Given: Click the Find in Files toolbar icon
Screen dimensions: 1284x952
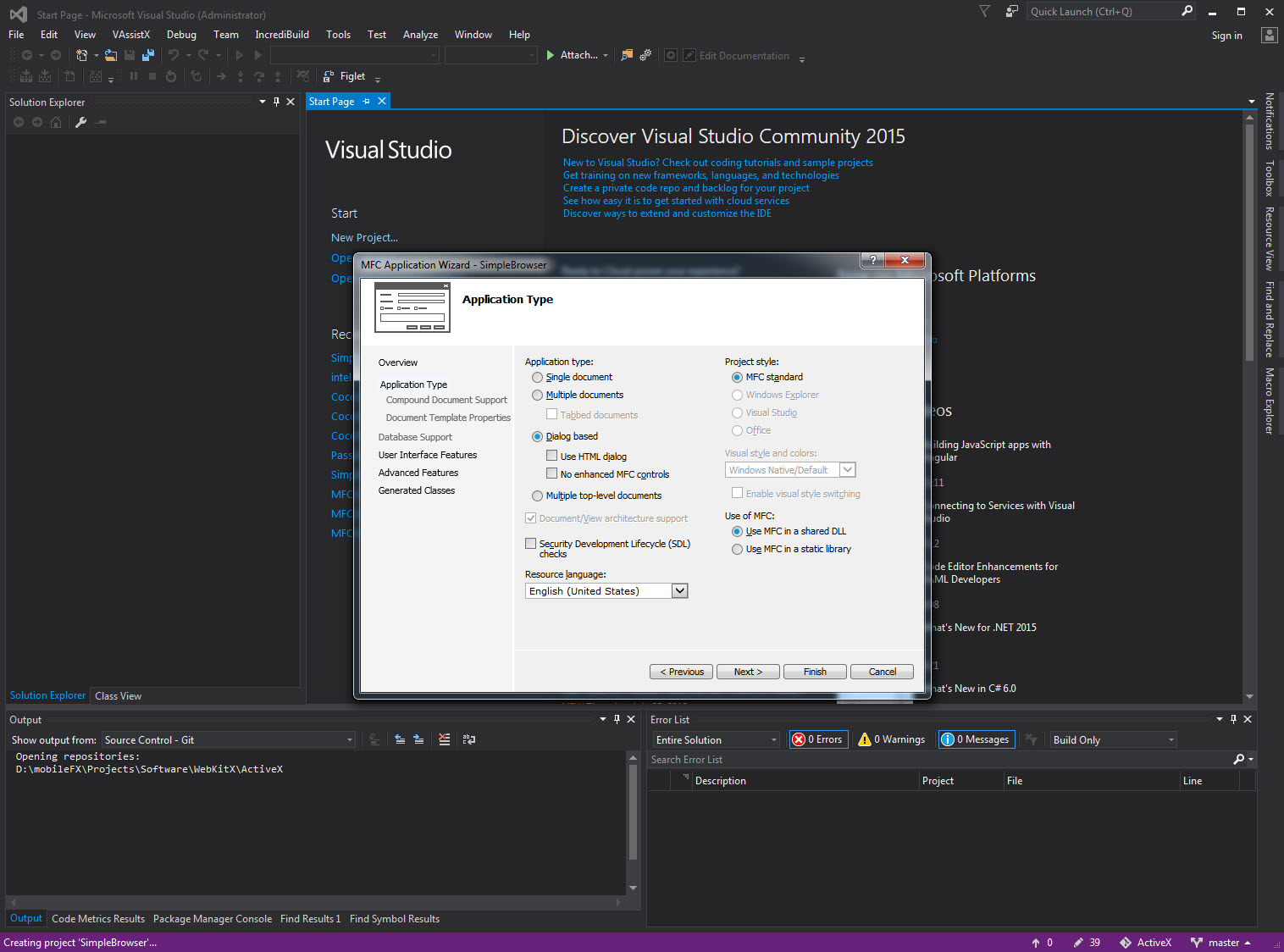Looking at the screenshot, I should (x=627, y=55).
